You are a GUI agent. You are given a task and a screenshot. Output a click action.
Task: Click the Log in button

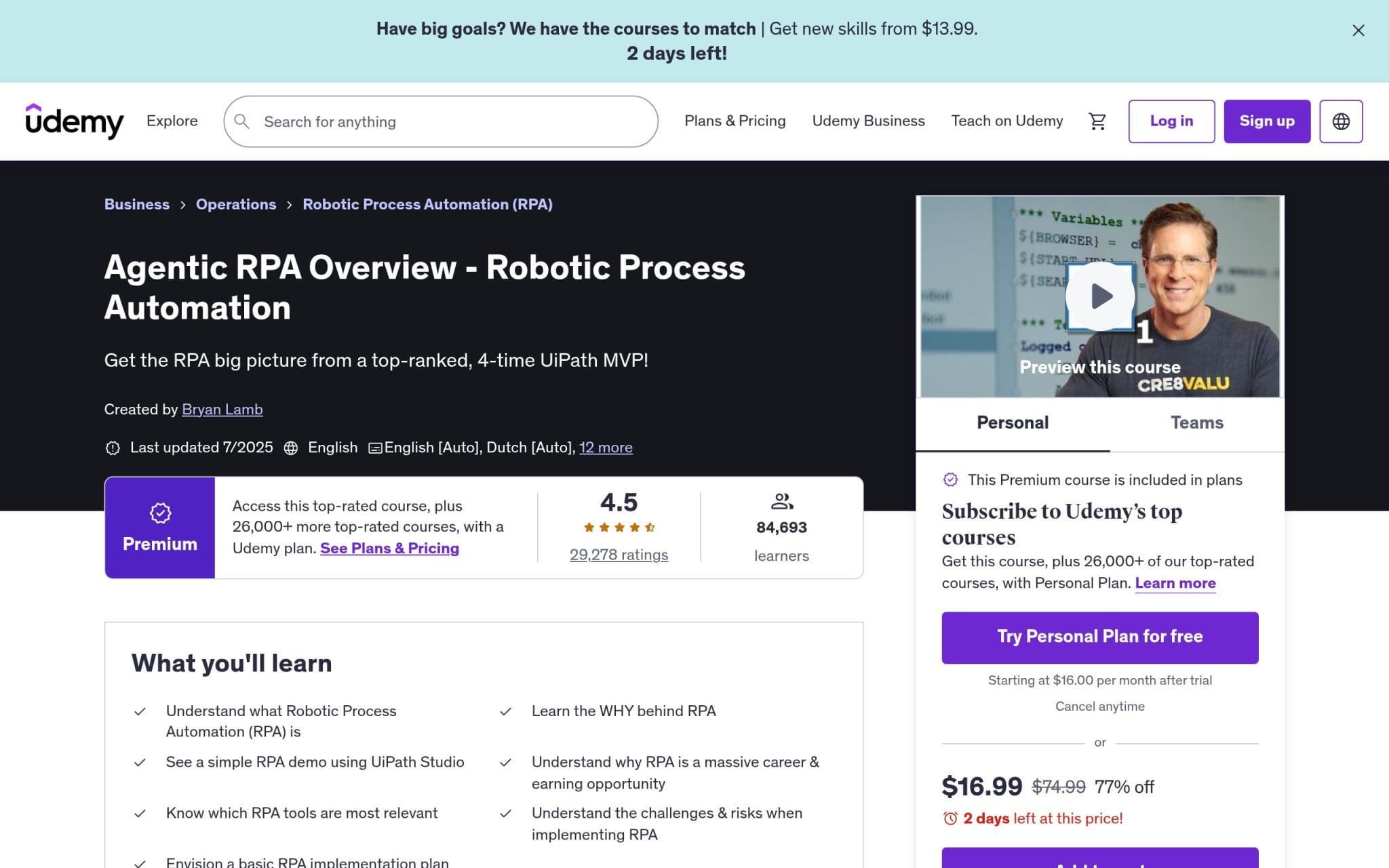[1171, 121]
